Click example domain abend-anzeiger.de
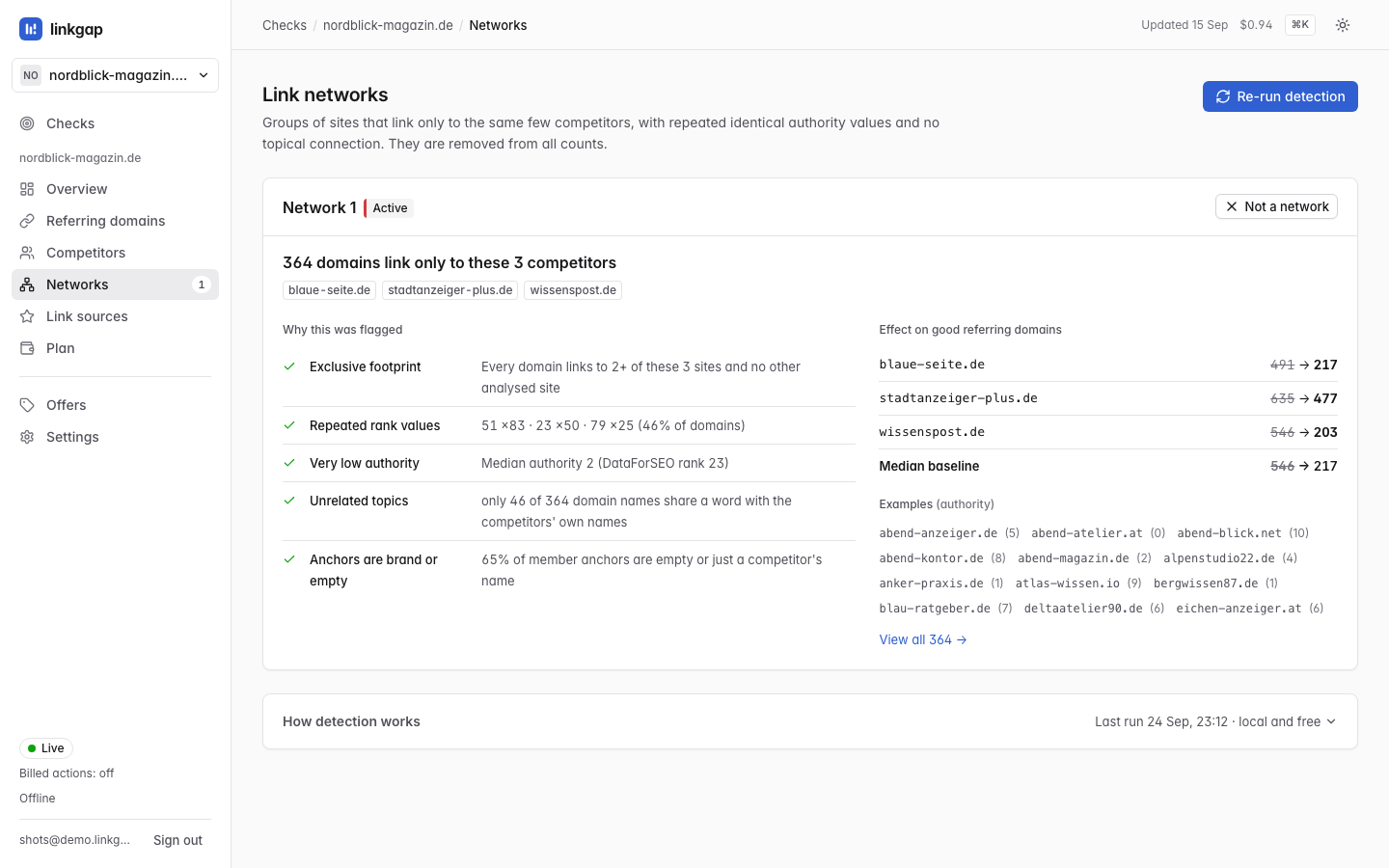The width and height of the screenshot is (1389, 868). point(938,533)
